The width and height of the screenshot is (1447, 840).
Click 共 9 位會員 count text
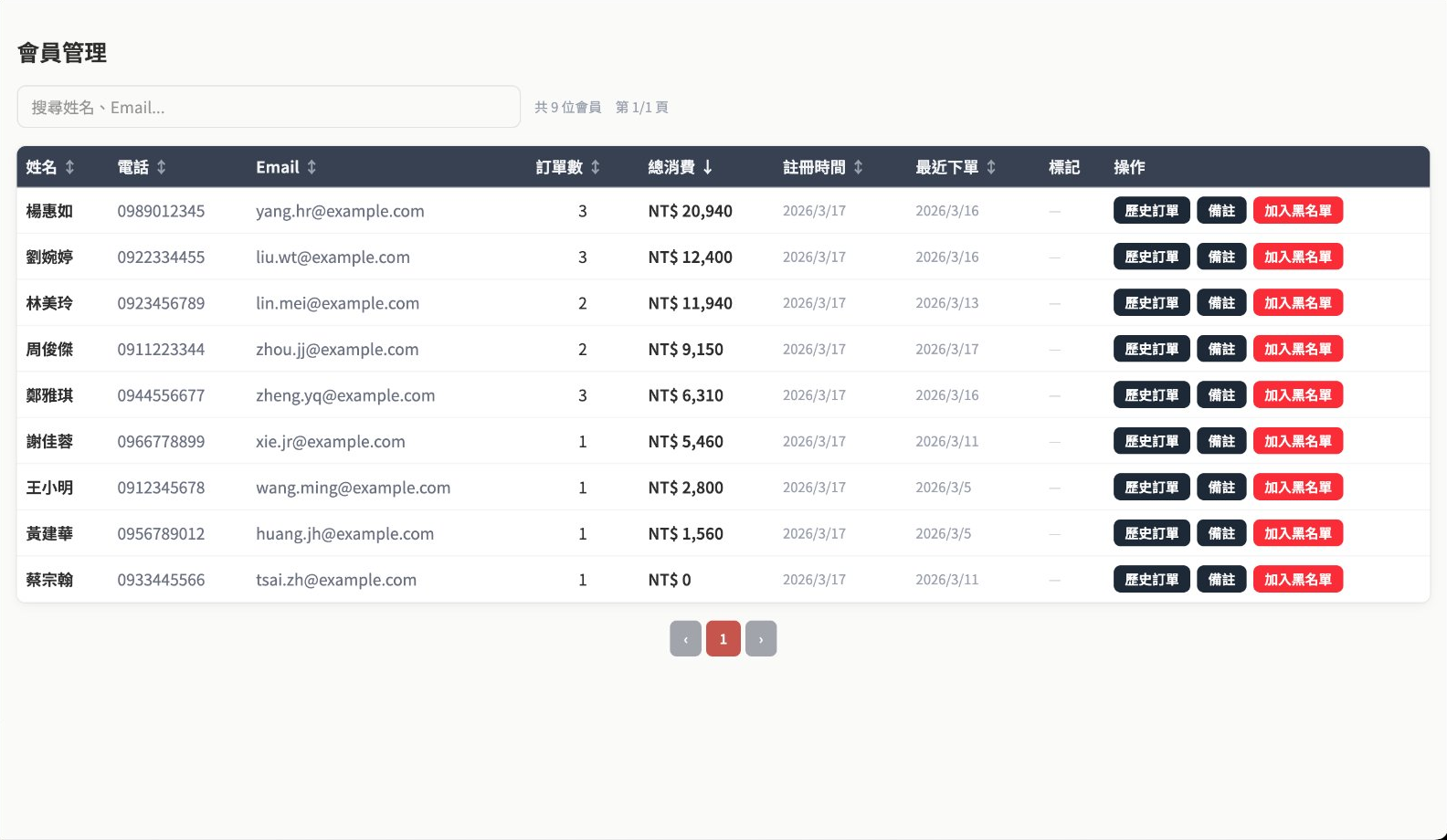[x=567, y=107]
